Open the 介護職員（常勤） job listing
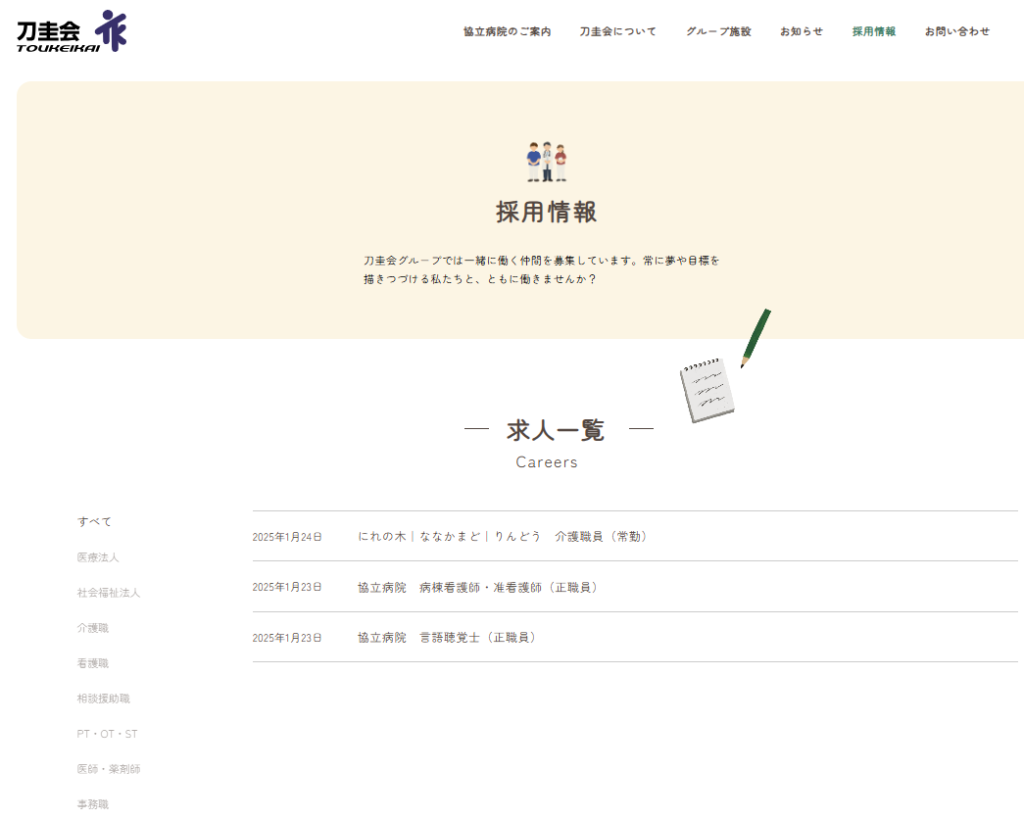This screenshot has height=820, width=1024. (505, 537)
